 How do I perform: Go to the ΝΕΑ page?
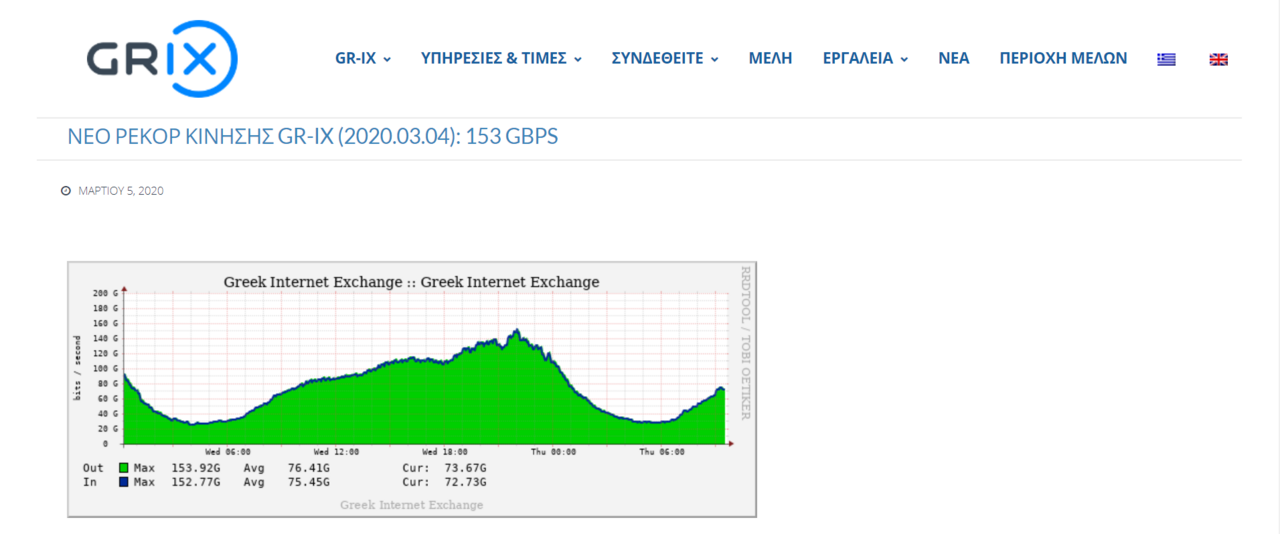click(953, 58)
